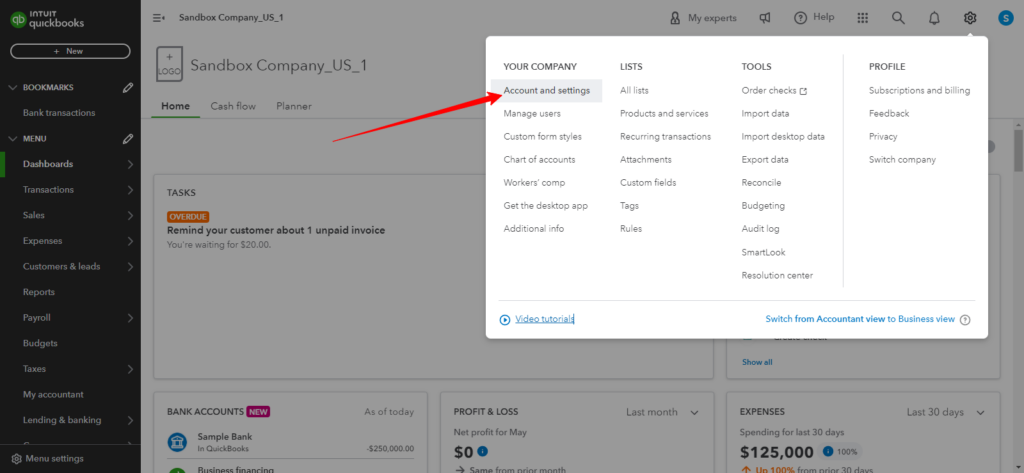1024x473 pixels.
Task: Click the Sample Bank account row
Action: click(x=291, y=442)
